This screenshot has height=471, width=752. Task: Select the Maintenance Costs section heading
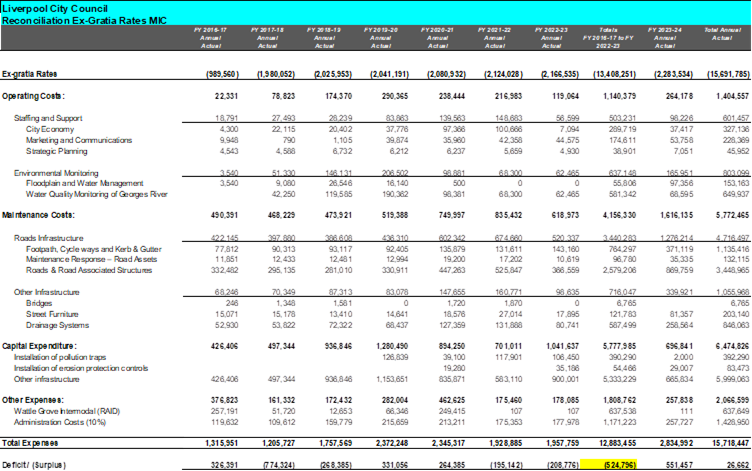coord(38,215)
